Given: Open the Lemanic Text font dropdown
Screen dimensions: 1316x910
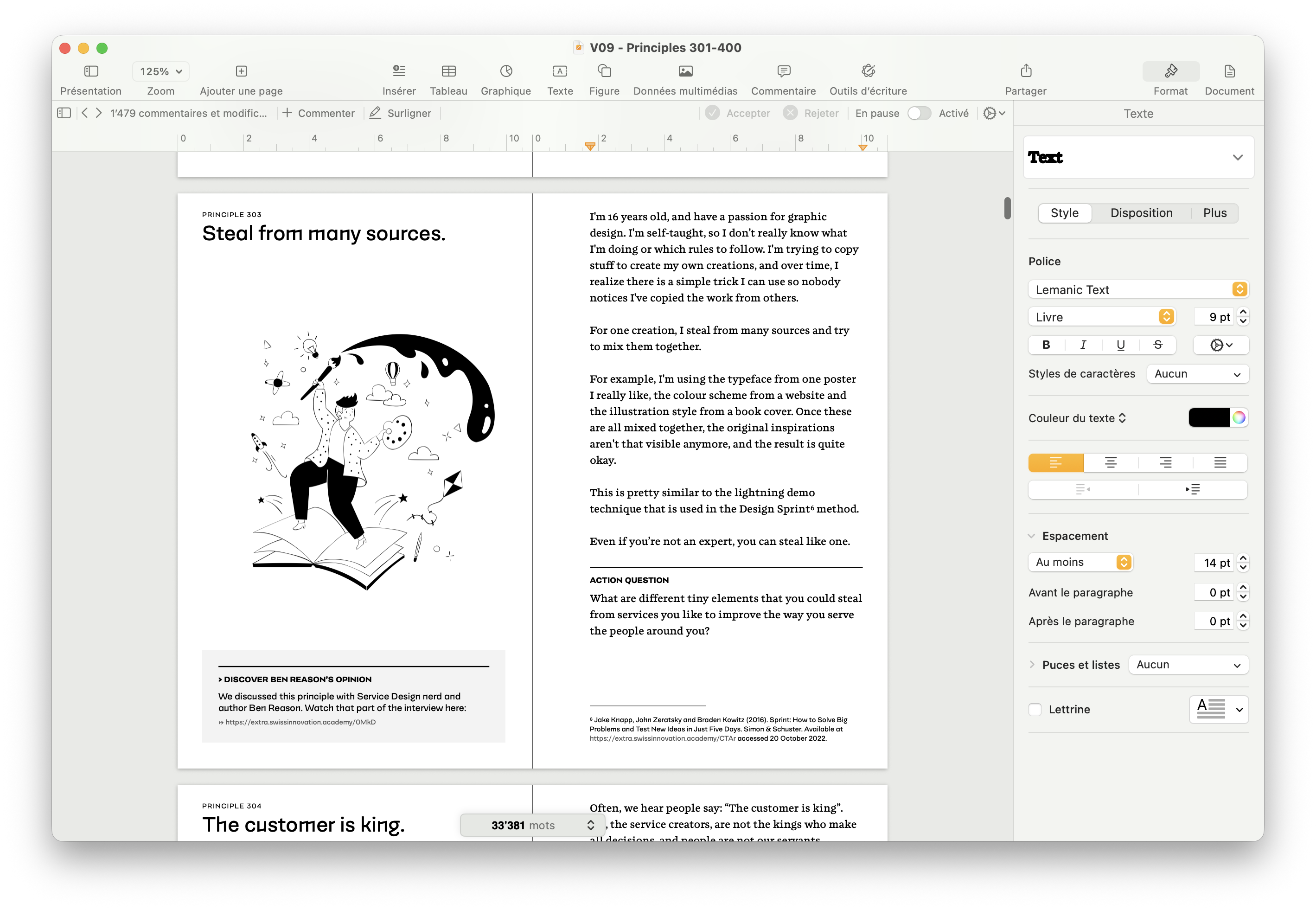Looking at the screenshot, I should click(x=1137, y=289).
